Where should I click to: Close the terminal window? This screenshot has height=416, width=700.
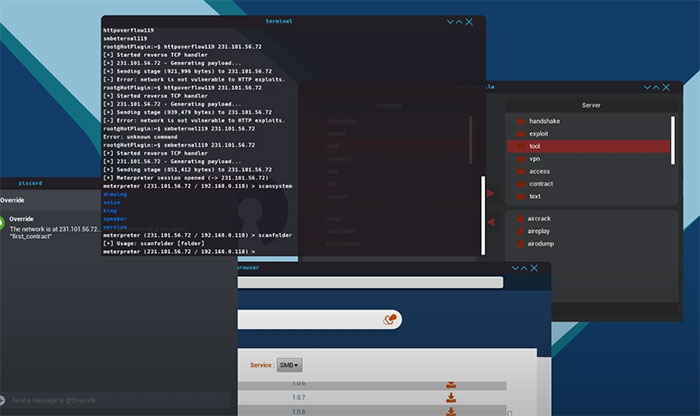click(469, 21)
